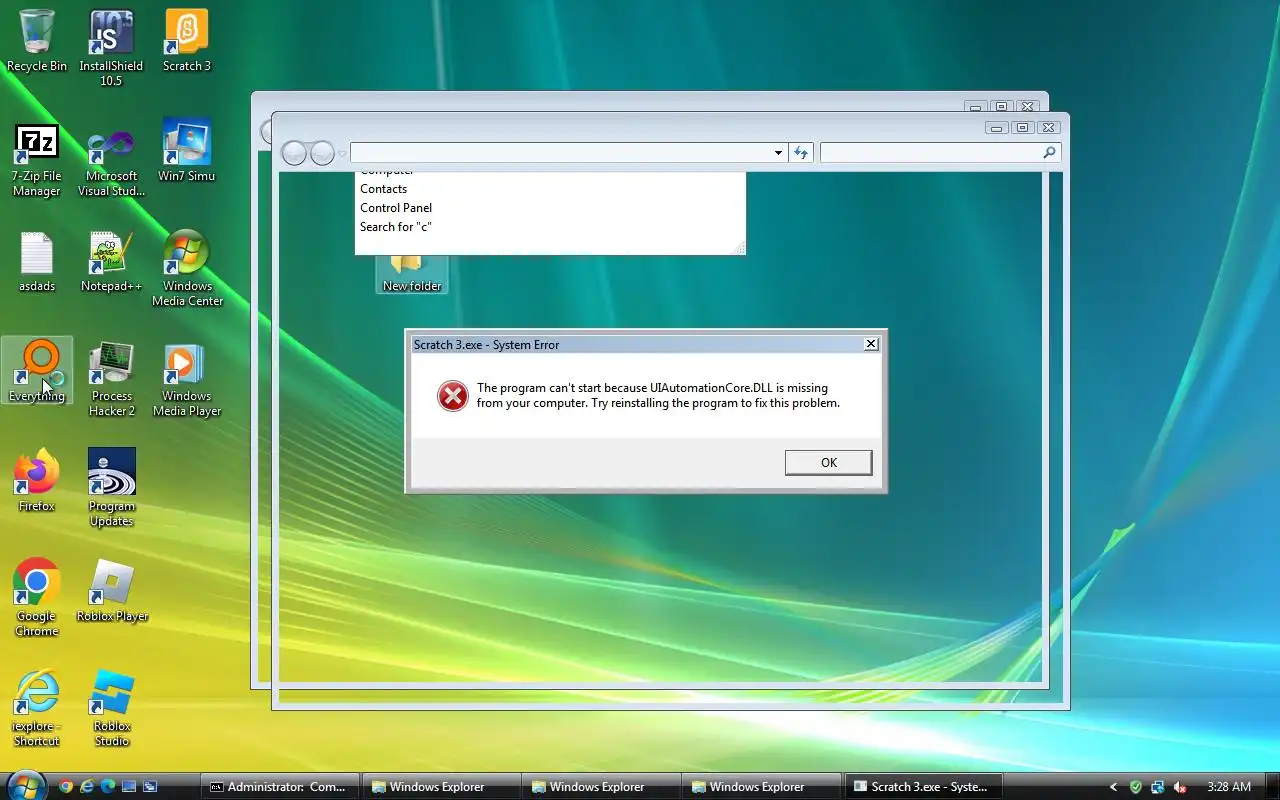Minimize the front Explorer window
The width and height of the screenshot is (1280, 800).
click(996, 127)
